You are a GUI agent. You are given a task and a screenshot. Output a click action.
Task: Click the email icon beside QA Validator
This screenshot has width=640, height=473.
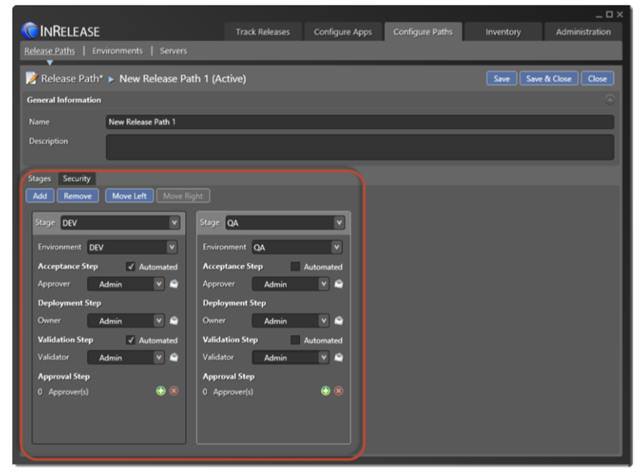[339, 358]
